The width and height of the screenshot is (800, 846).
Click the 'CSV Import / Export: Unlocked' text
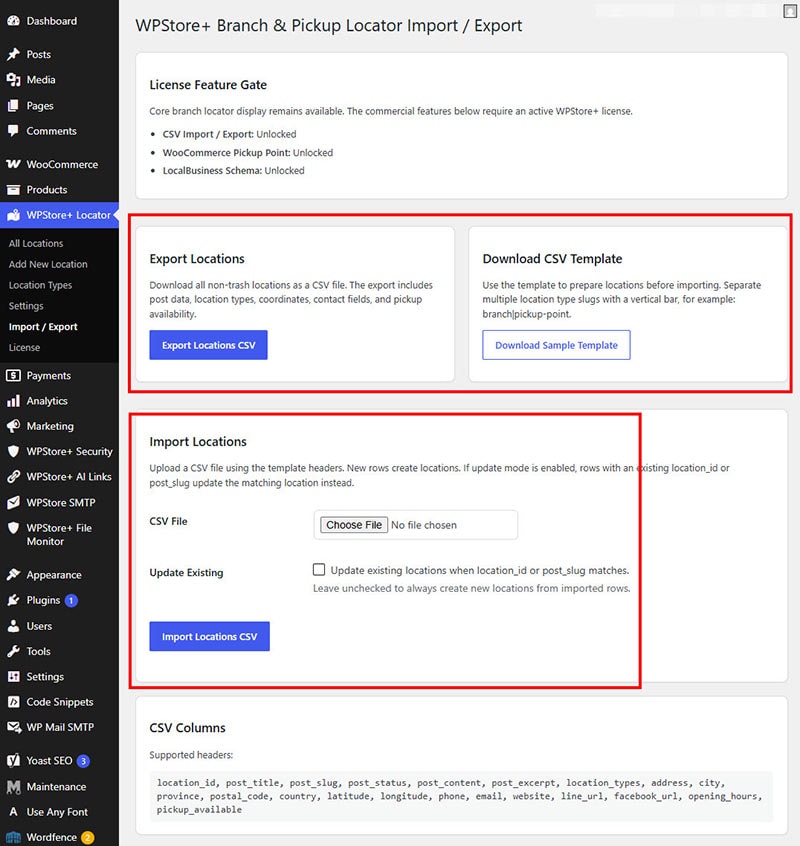[229, 134]
